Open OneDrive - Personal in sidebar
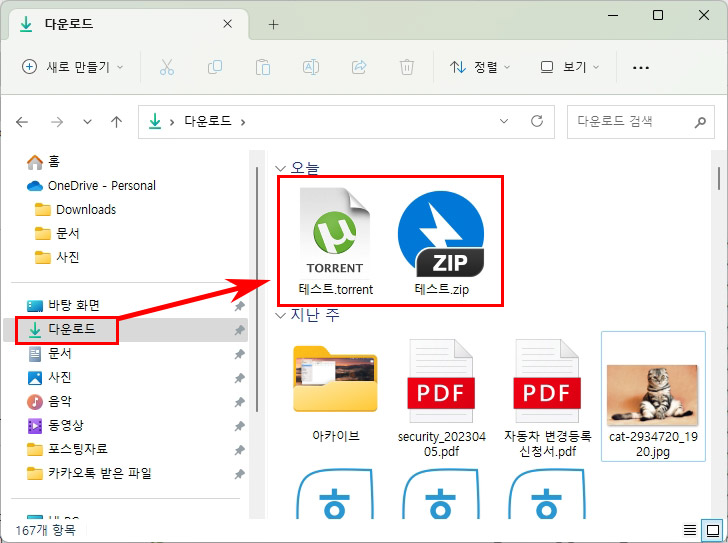Screen dimensions: 728x543 (91, 186)
